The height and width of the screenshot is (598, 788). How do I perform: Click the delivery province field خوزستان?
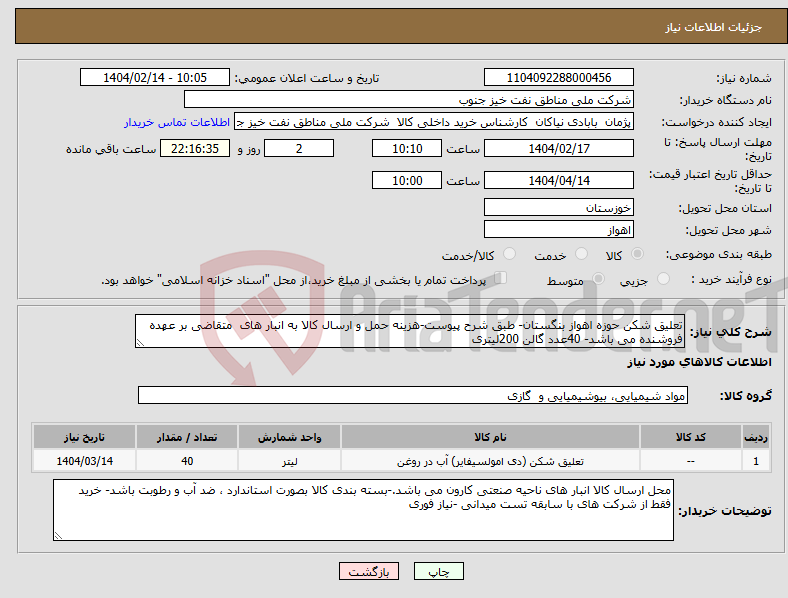coord(559,207)
